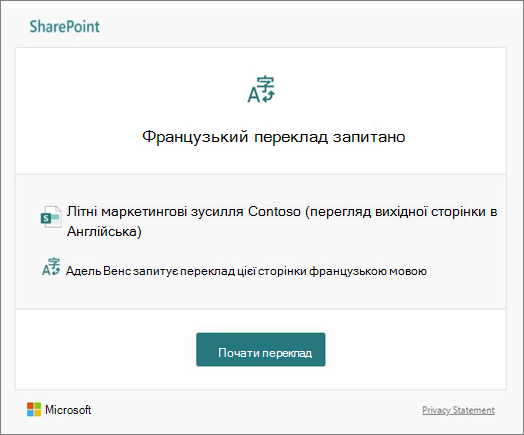
Task: Open the Privacy Statement link
Action: point(458,410)
